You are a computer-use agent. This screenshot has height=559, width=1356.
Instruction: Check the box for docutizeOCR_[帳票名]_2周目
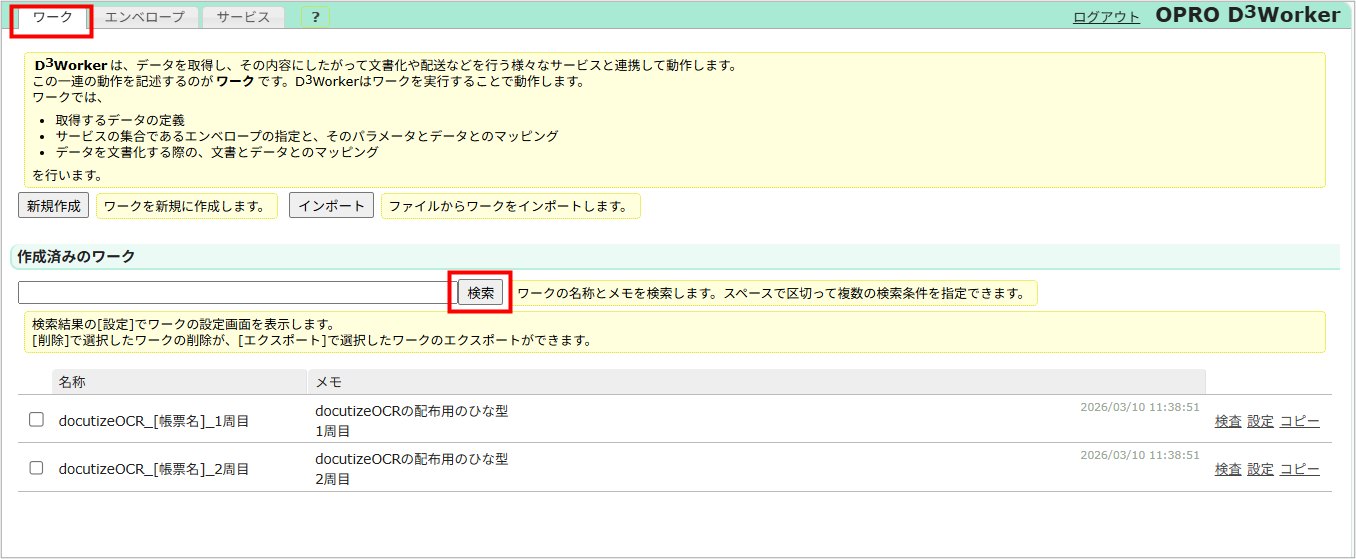36,468
